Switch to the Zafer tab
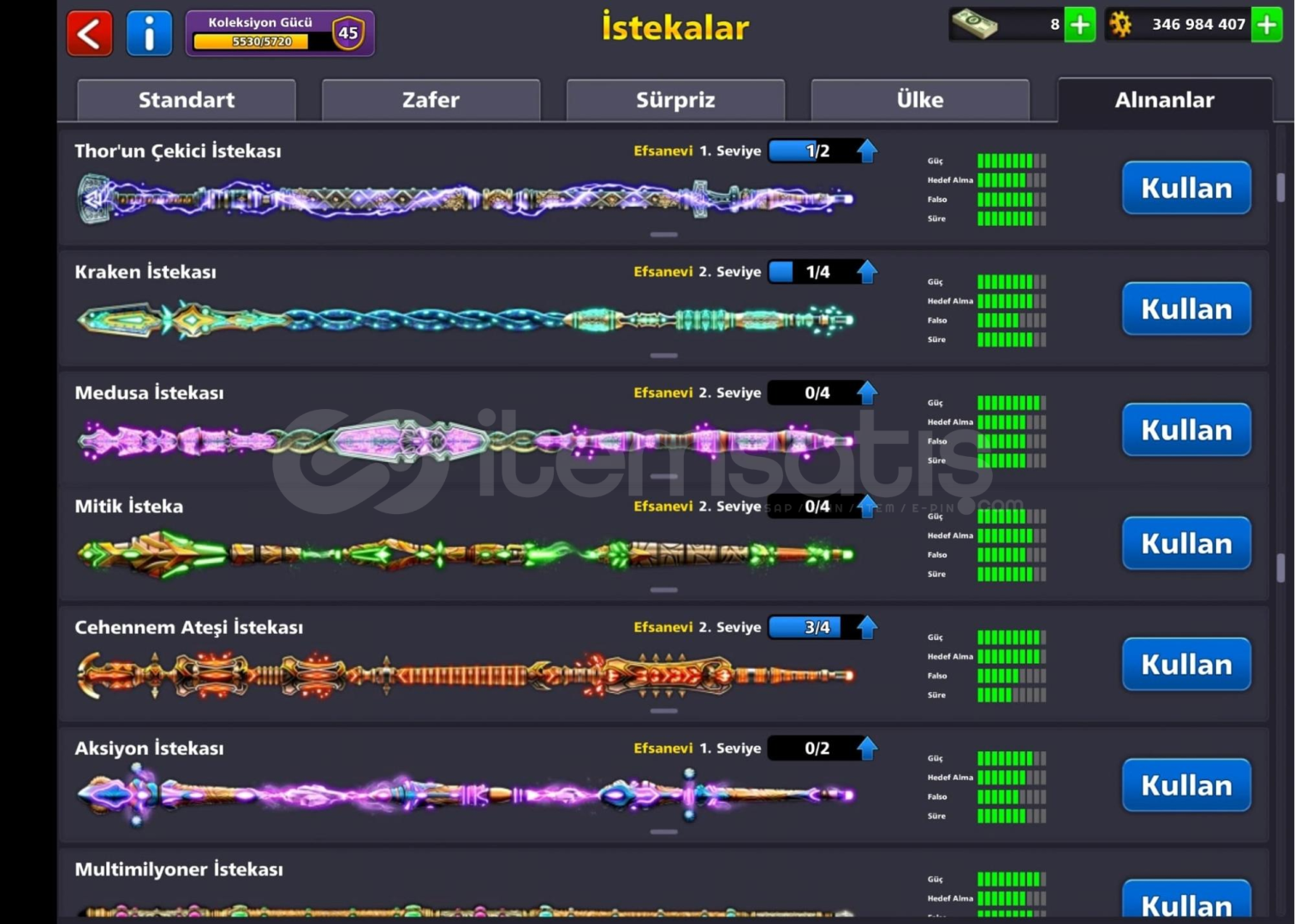Screen dimensions: 1295x924 [x=431, y=100]
